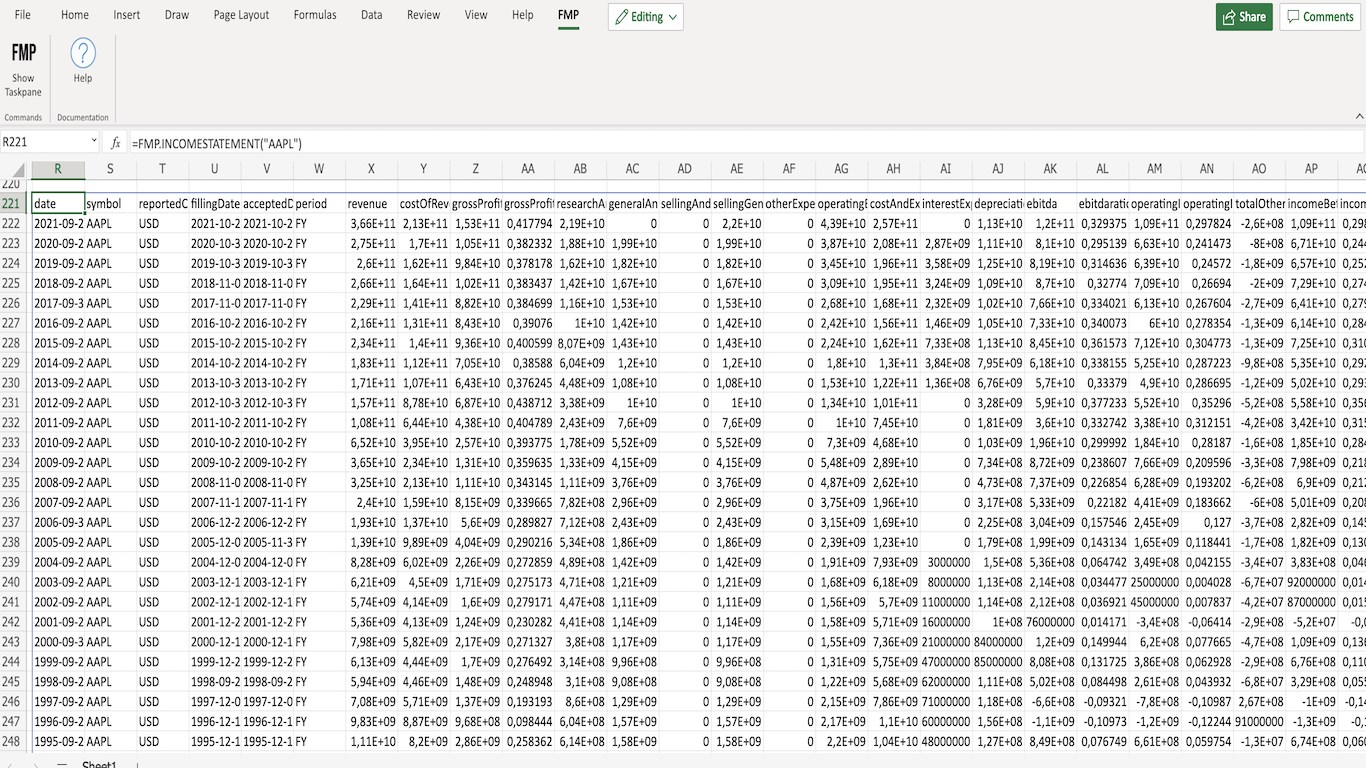
Task: Click the "totalOther" header cell
Action: click(x=1259, y=204)
